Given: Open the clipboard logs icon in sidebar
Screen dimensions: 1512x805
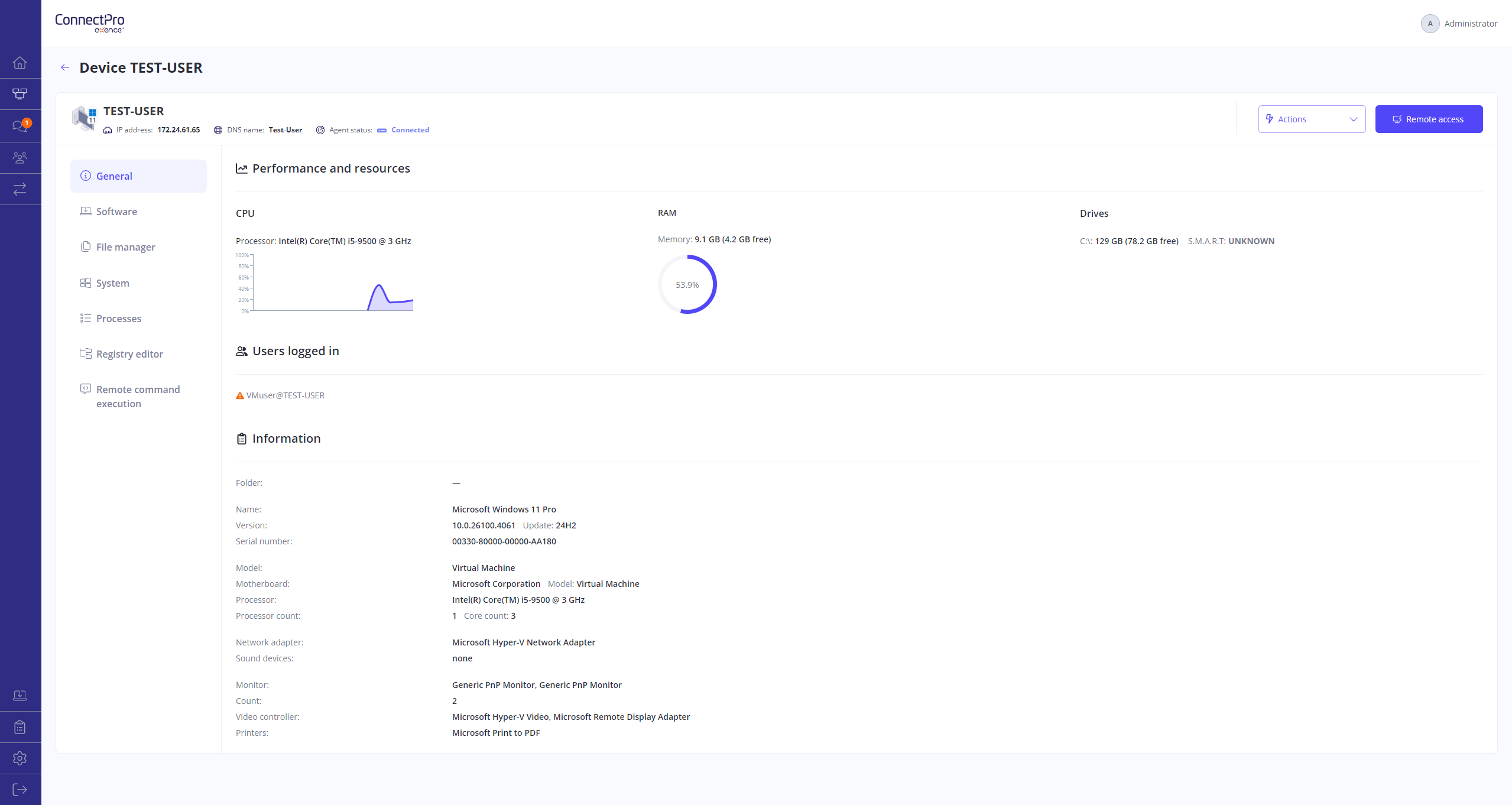Looking at the screenshot, I should [x=20, y=726].
